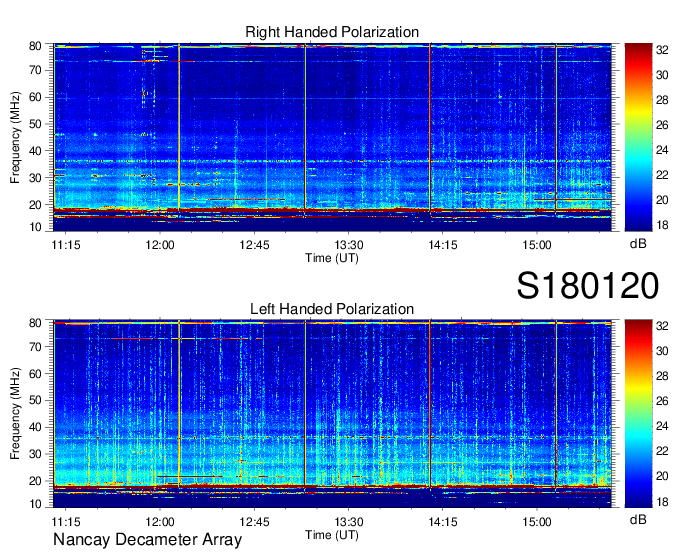The height and width of the screenshot is (552, 680).
Task: Click the S180120 observation label
Action: (x=588, y=286)
